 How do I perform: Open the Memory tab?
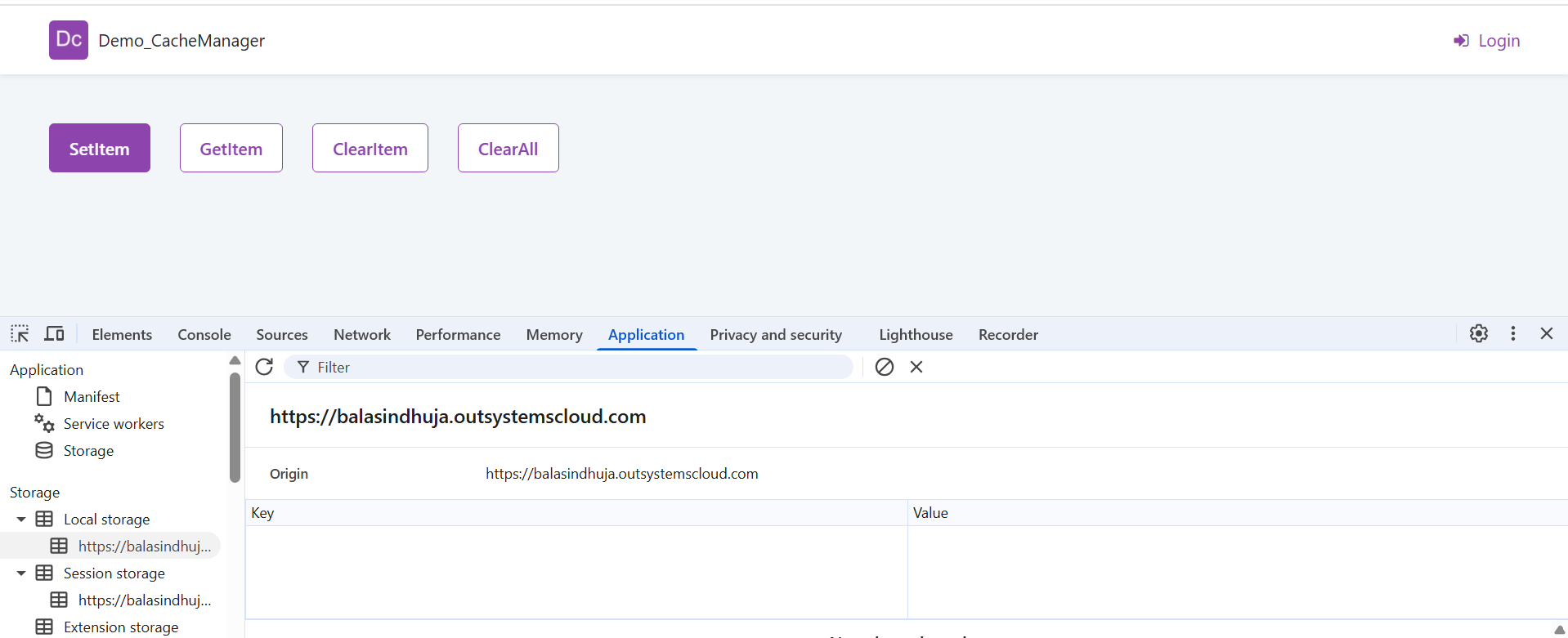point(554,334)
